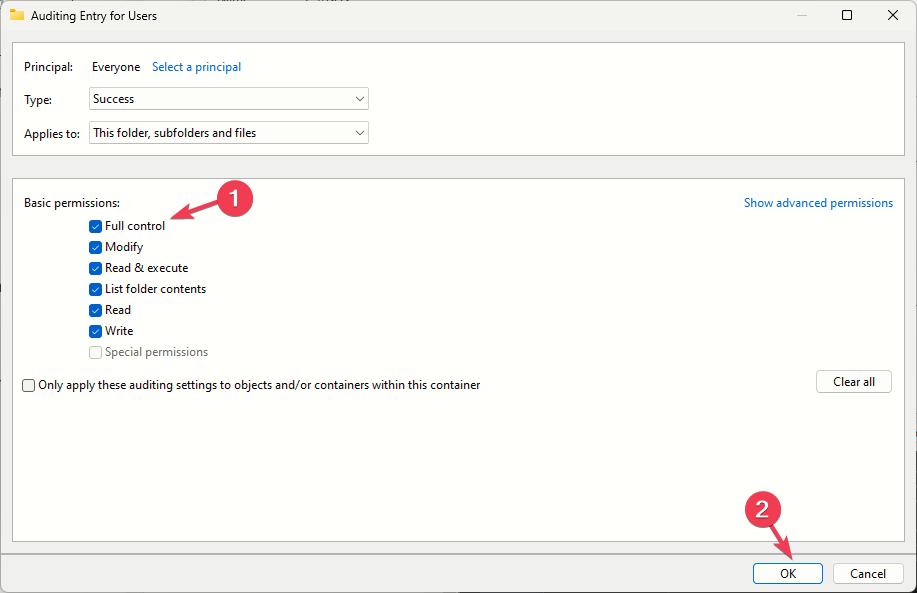Expand the Applies to dropdown
The width and height of the screenshot is (917, 593).
click(229, 132)
